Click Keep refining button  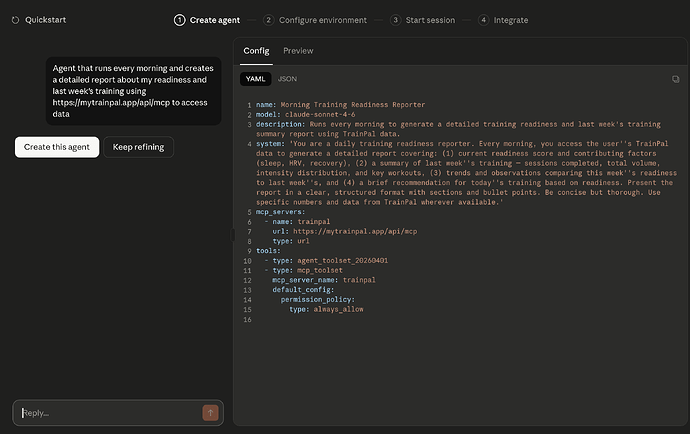coord(139,147)
